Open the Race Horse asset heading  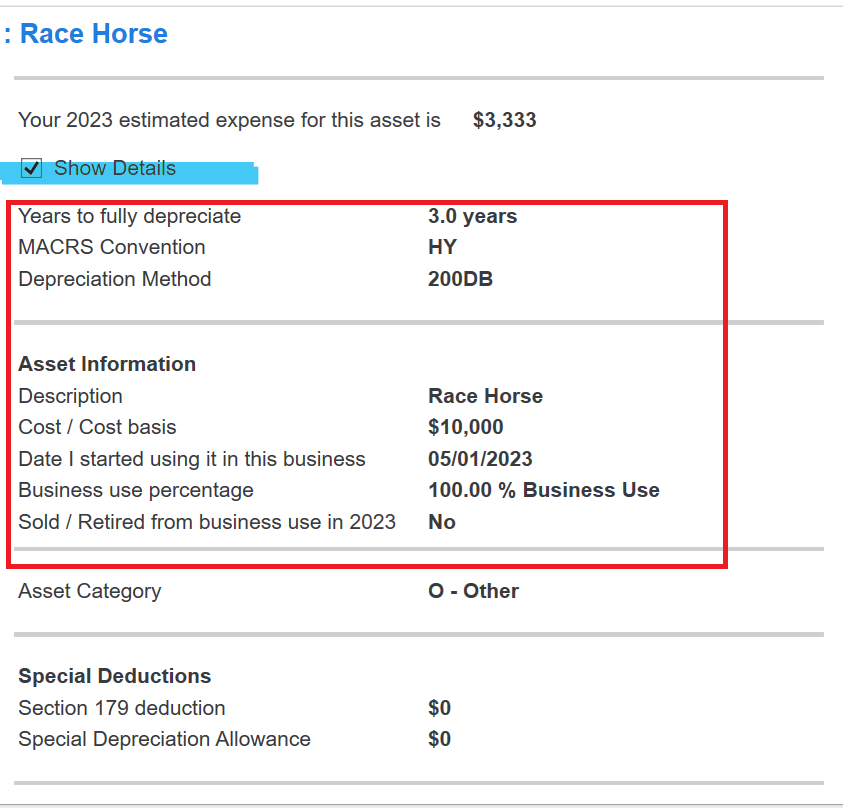[x=94, y=34]
